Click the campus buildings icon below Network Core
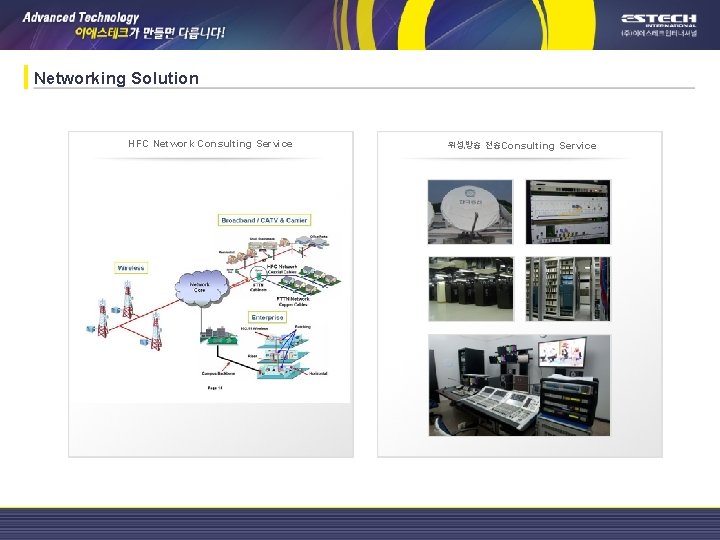Screen dimensions: 720x540 [219, 336]
